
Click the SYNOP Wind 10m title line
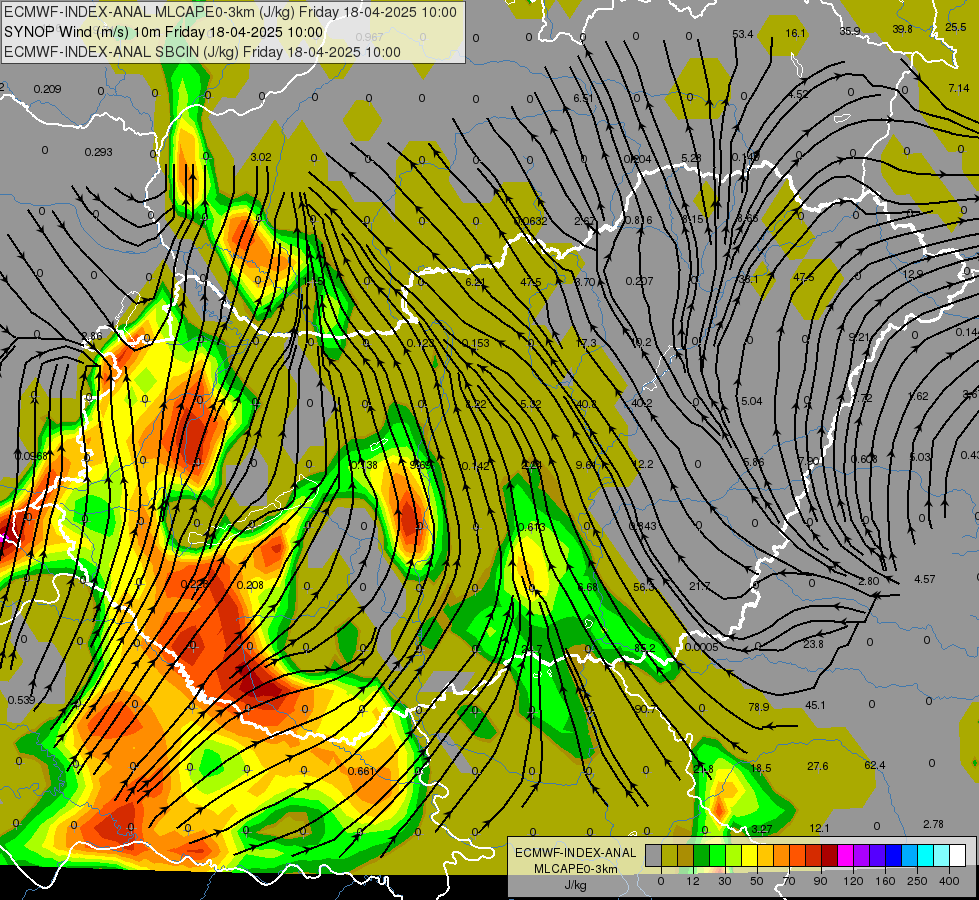[x=164, y=32]
